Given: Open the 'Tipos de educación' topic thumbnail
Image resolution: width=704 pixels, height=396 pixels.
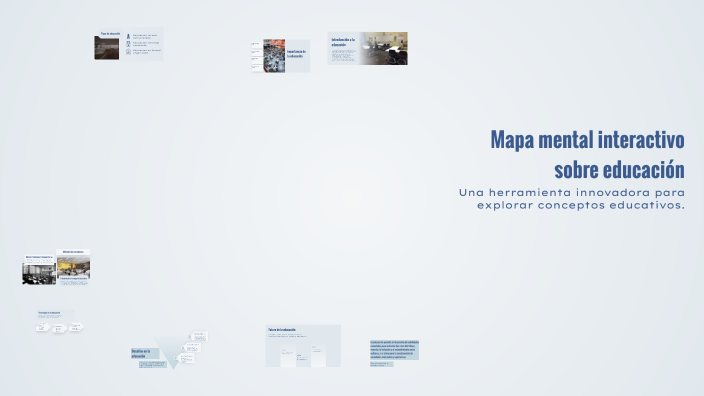Looking at the screenshot, I should pos(128,44).
